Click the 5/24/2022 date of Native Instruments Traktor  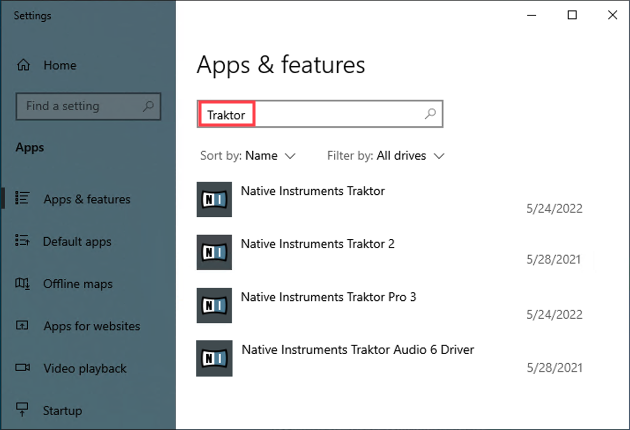(554, 209)
